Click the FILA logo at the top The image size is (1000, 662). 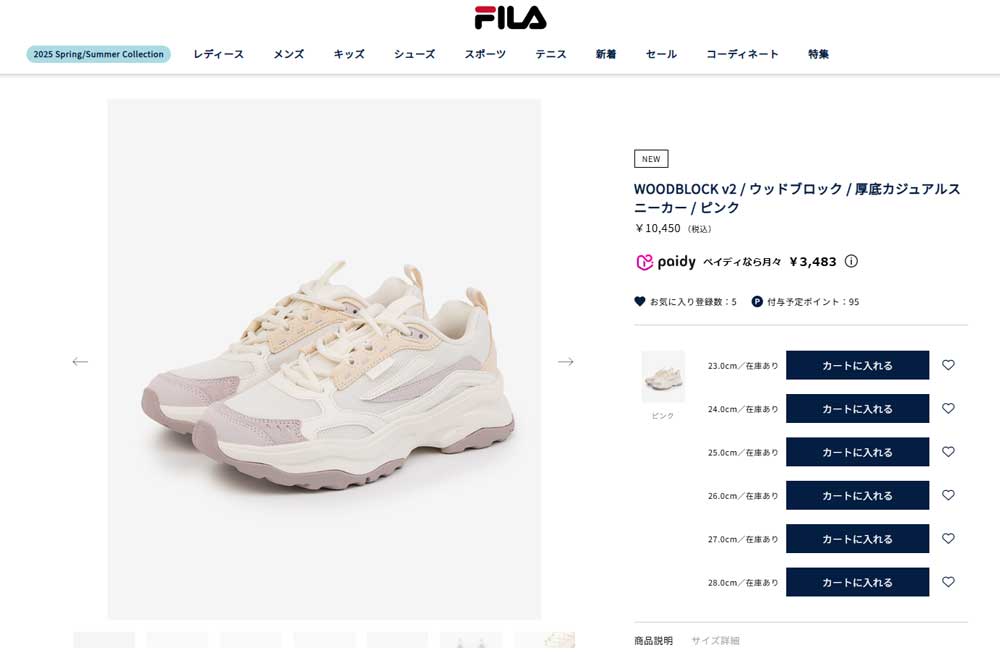510,18
